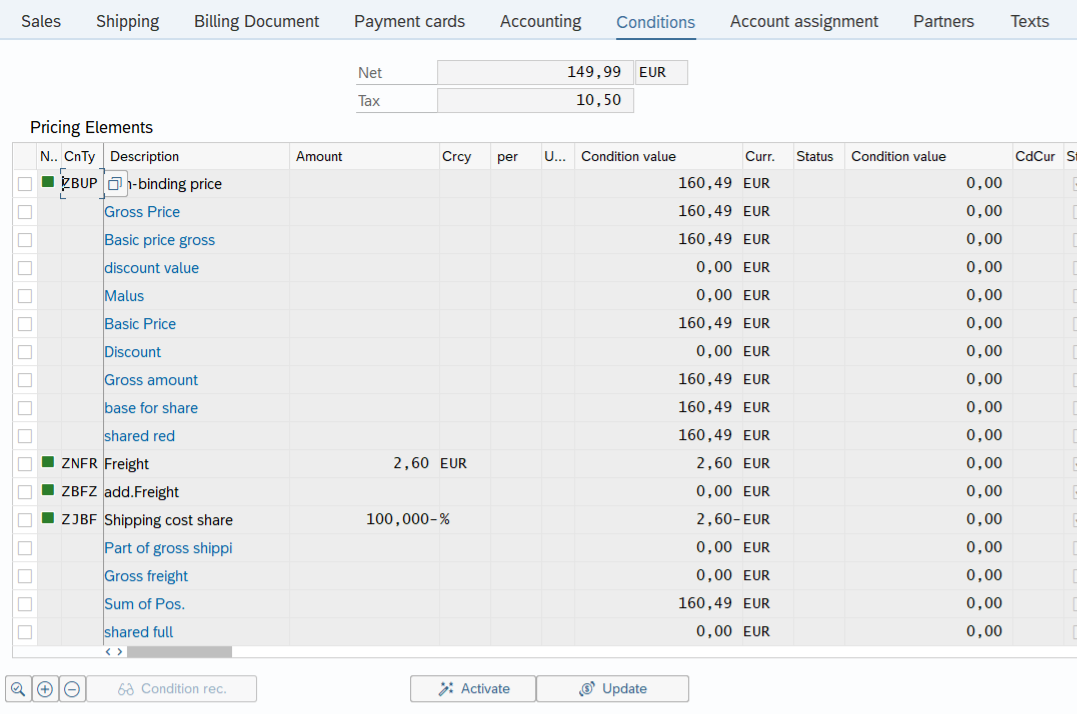1077x714 pixels.
Task: Click the horizontal scrollbar thumb under Description
Action: [x=179, y=652]
